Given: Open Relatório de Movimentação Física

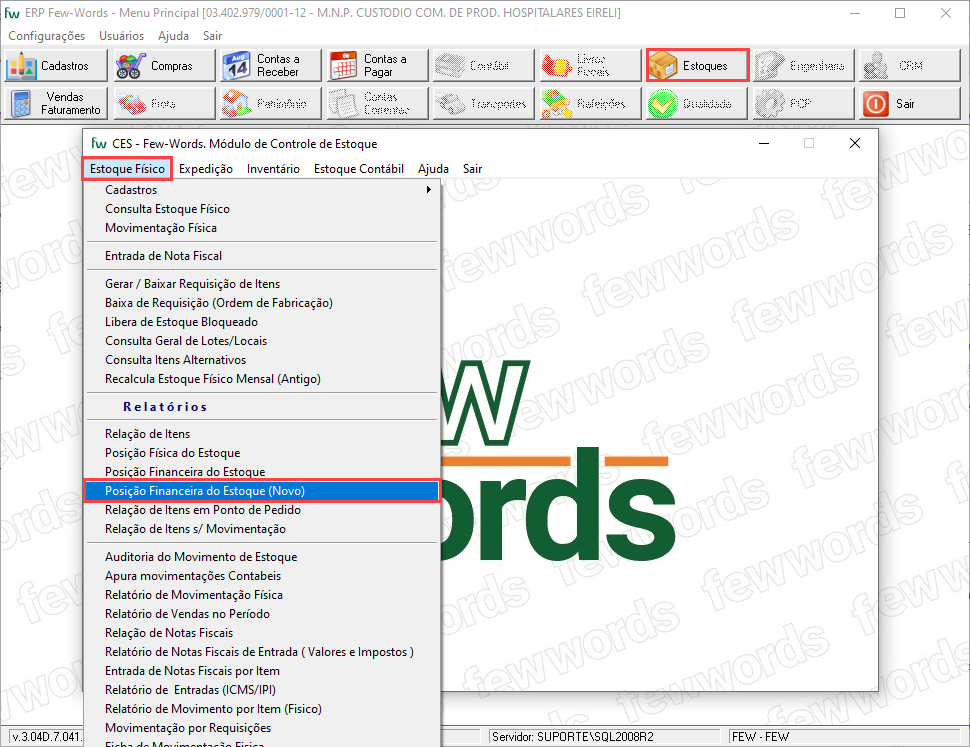Looking at the screenshot, I should (x=262, y=595).
